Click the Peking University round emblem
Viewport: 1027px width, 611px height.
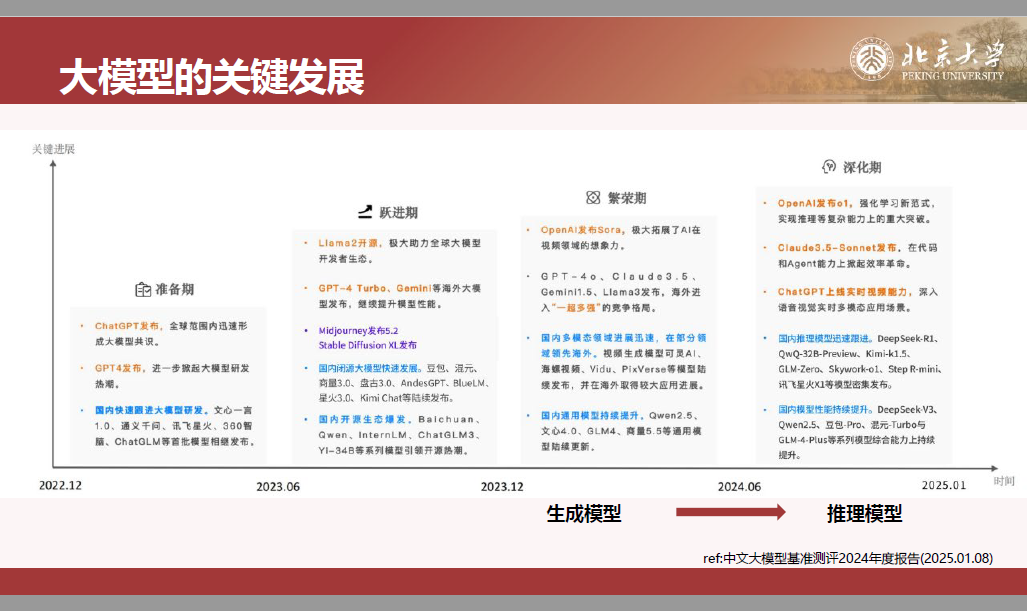pos(871,59)
